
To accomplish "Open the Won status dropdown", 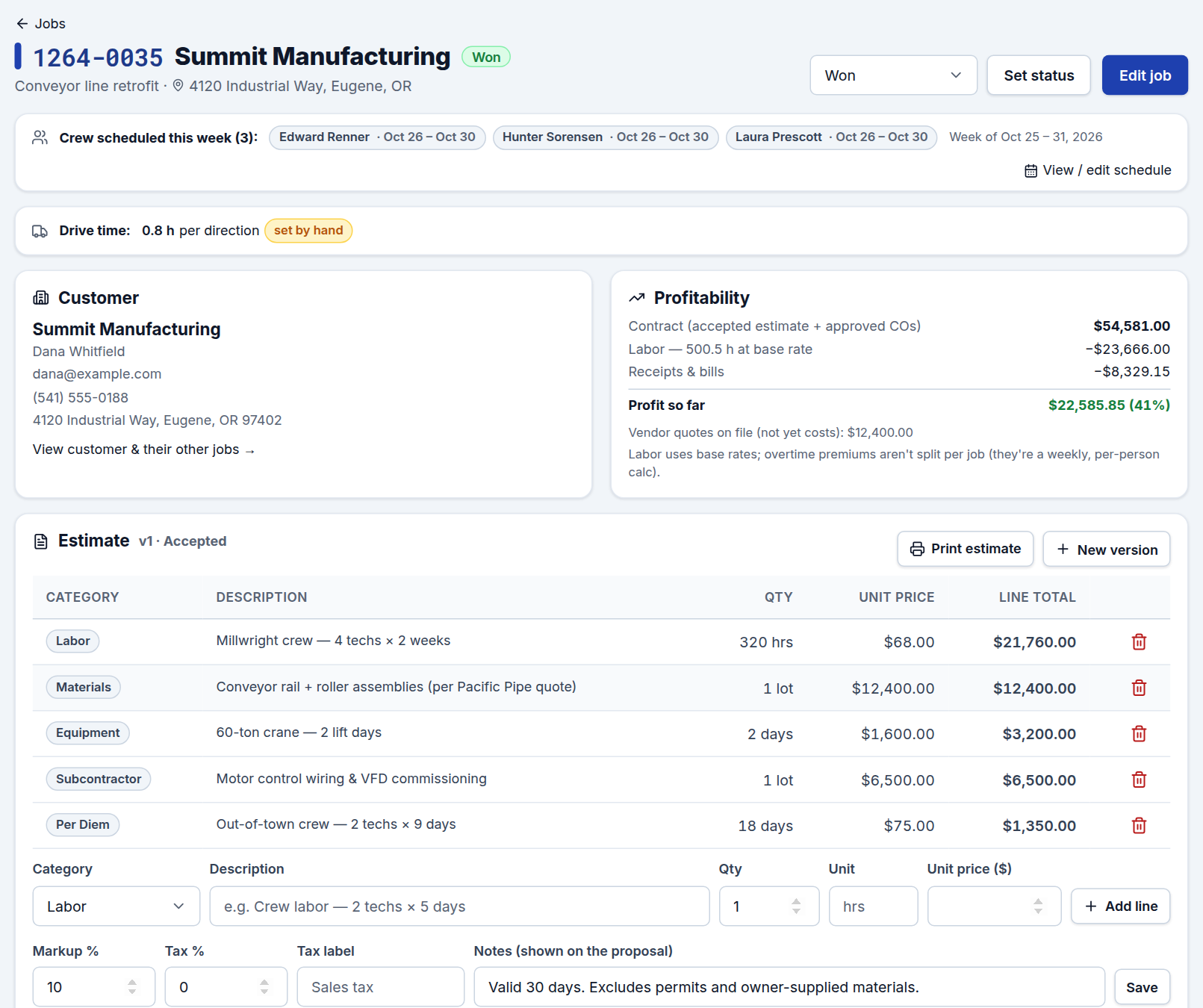I will coord(893,75).
